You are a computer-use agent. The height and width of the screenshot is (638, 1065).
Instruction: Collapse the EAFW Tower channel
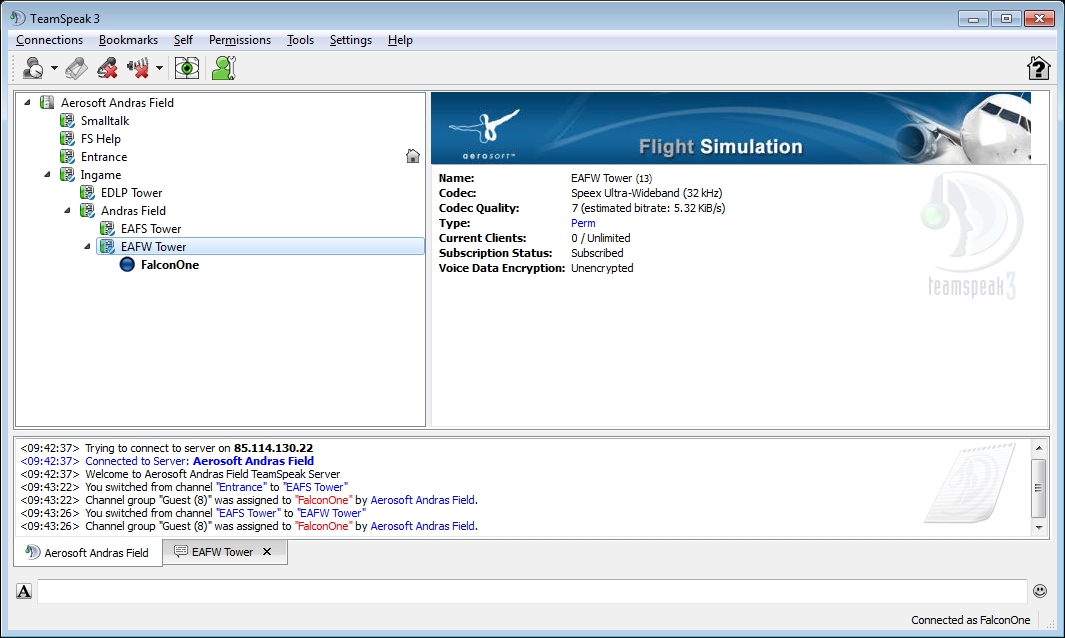click(87, 247)
